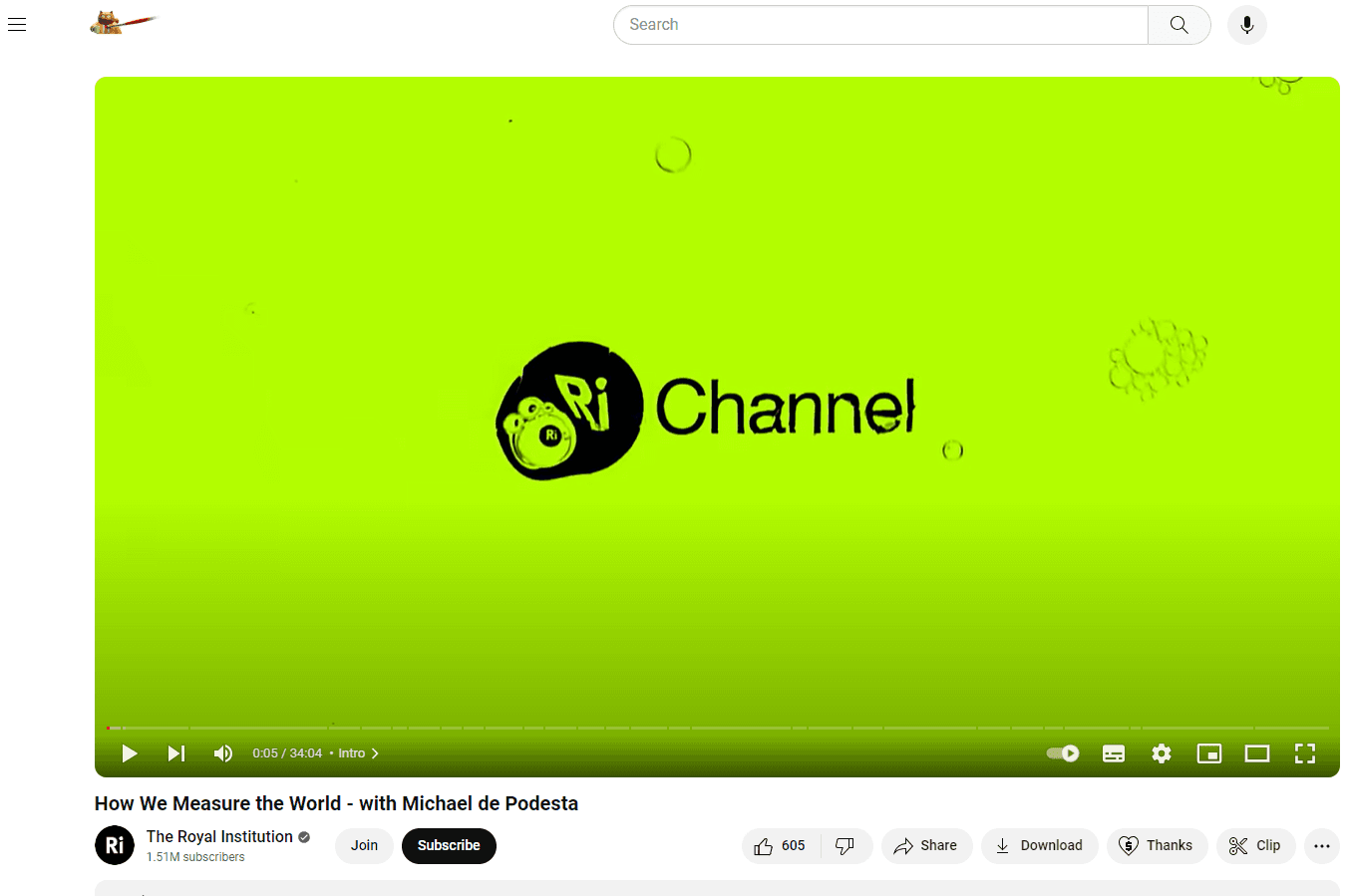
Task: Download the video
Action: tap(1039, 845)
